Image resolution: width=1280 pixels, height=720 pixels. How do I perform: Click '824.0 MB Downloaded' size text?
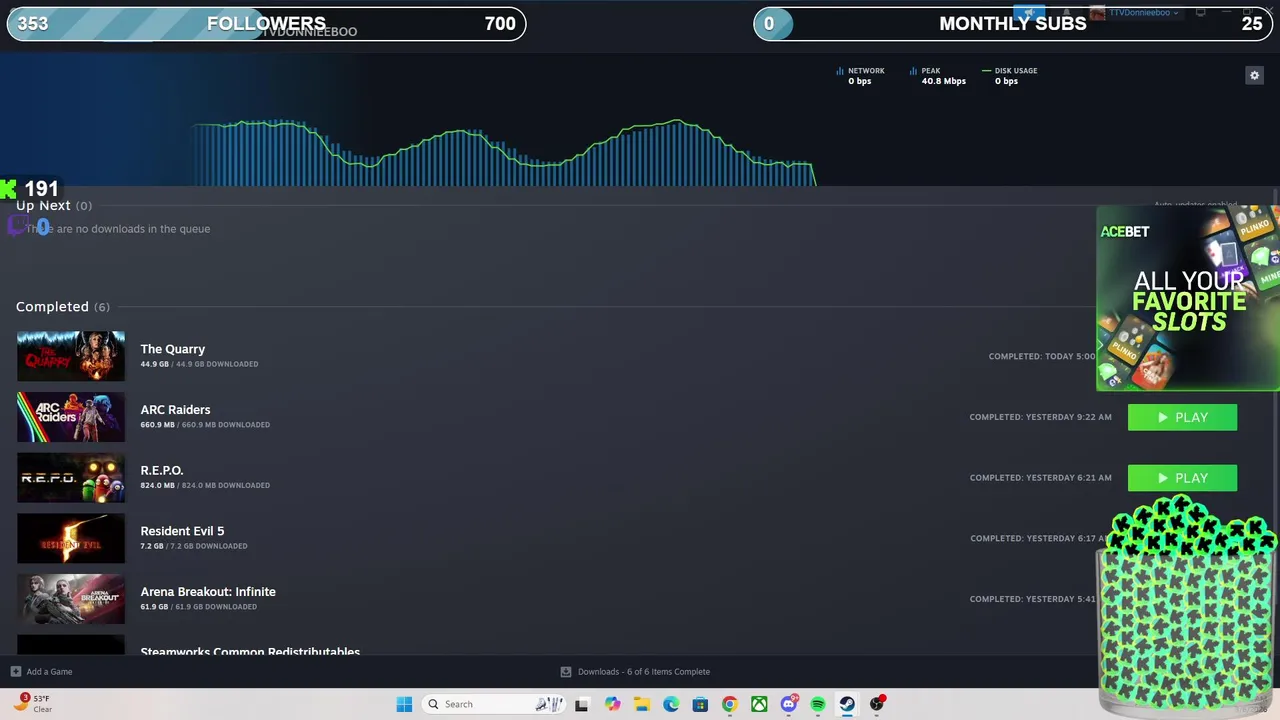point(205,486)
